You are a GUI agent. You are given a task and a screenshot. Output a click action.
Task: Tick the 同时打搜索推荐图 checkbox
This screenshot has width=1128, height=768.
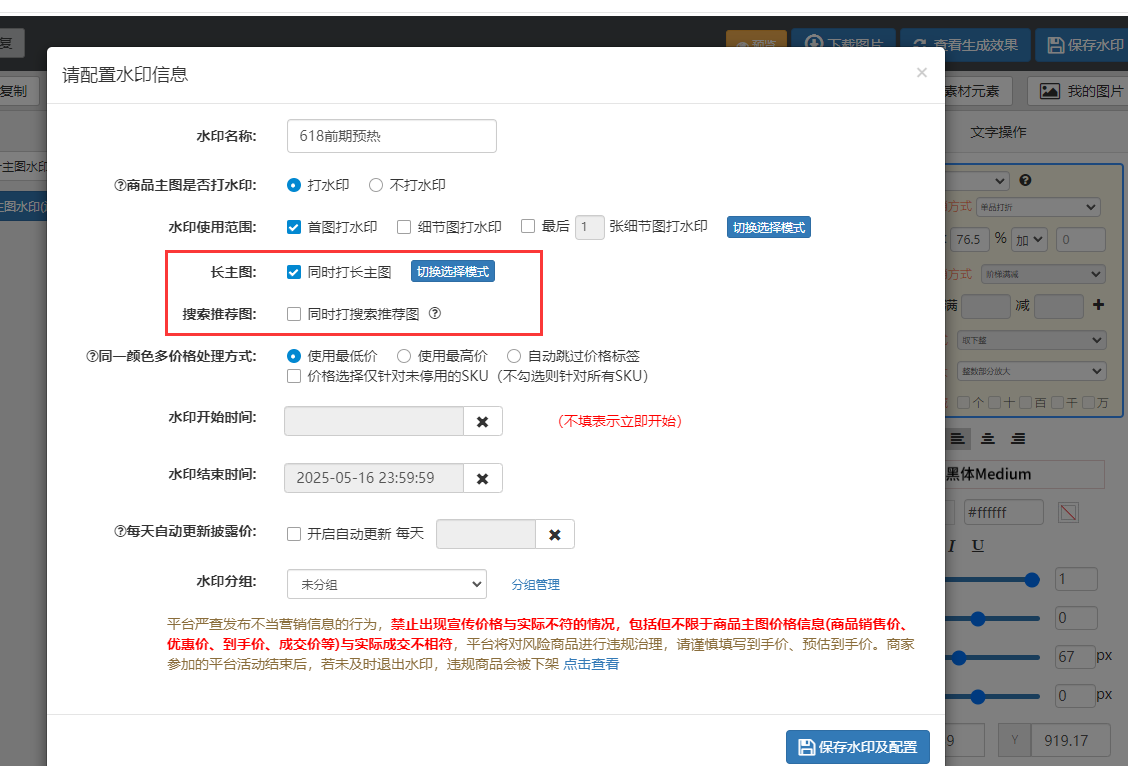pyautogui.click(x=294, y=314)
